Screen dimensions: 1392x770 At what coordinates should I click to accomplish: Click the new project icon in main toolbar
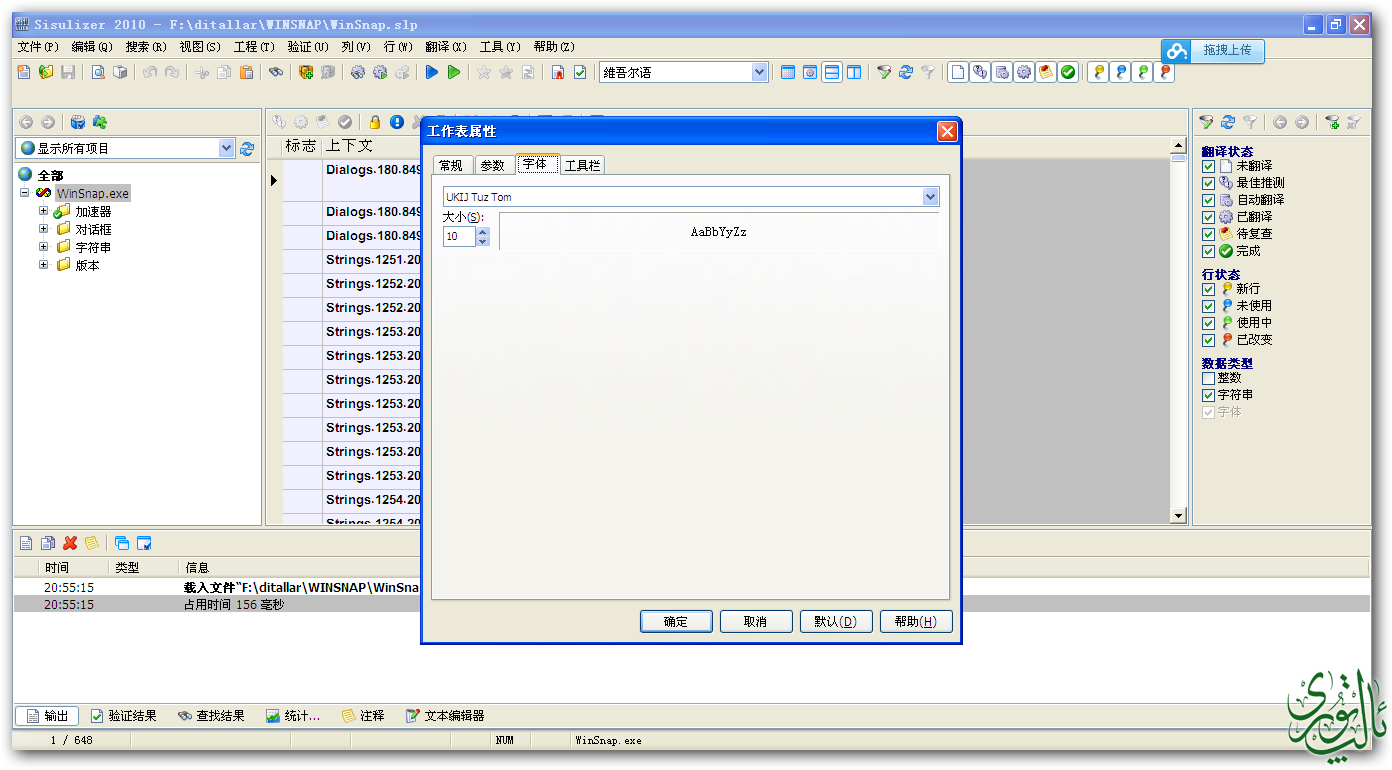point(24,72)
